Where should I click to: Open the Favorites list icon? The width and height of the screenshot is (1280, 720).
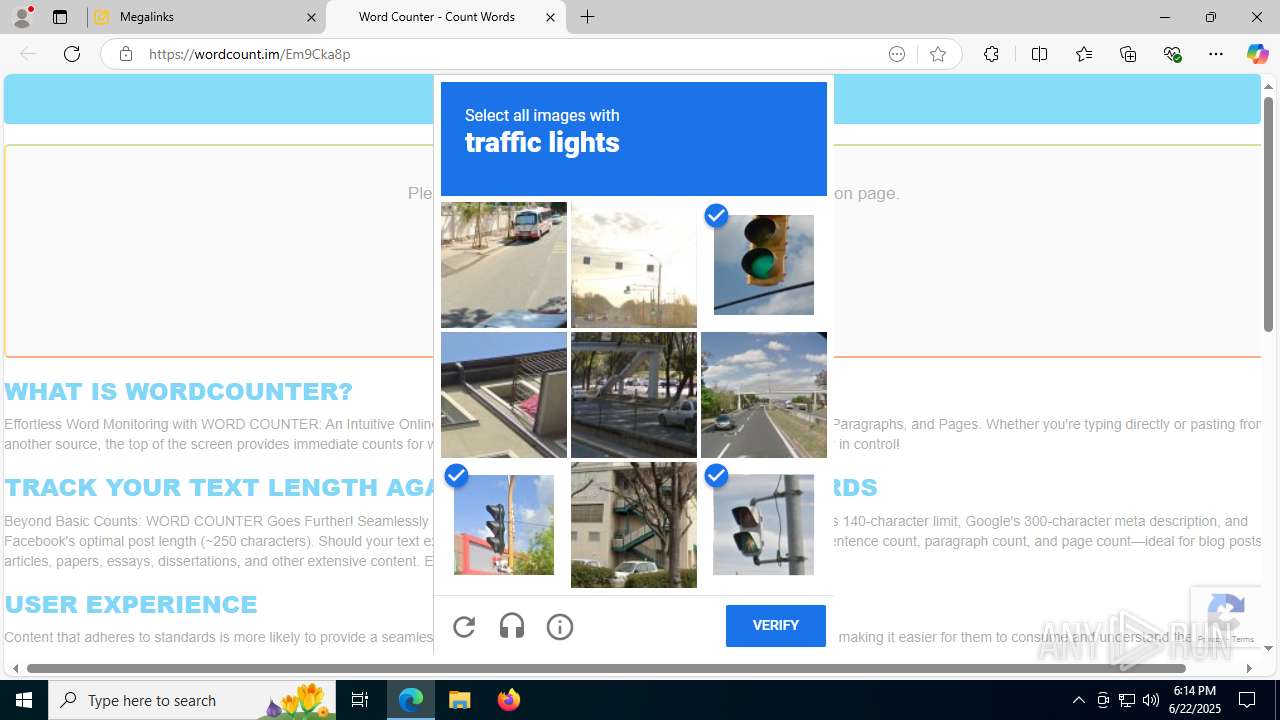(x=1084, y=54)
